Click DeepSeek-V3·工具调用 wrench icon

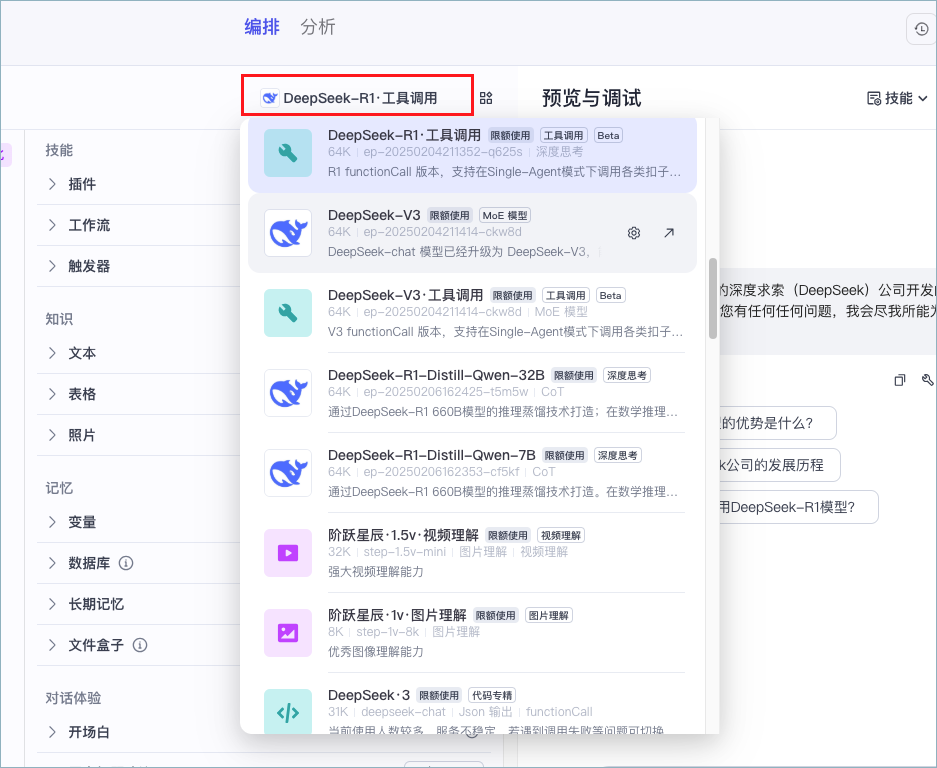(x=287, y=313)
